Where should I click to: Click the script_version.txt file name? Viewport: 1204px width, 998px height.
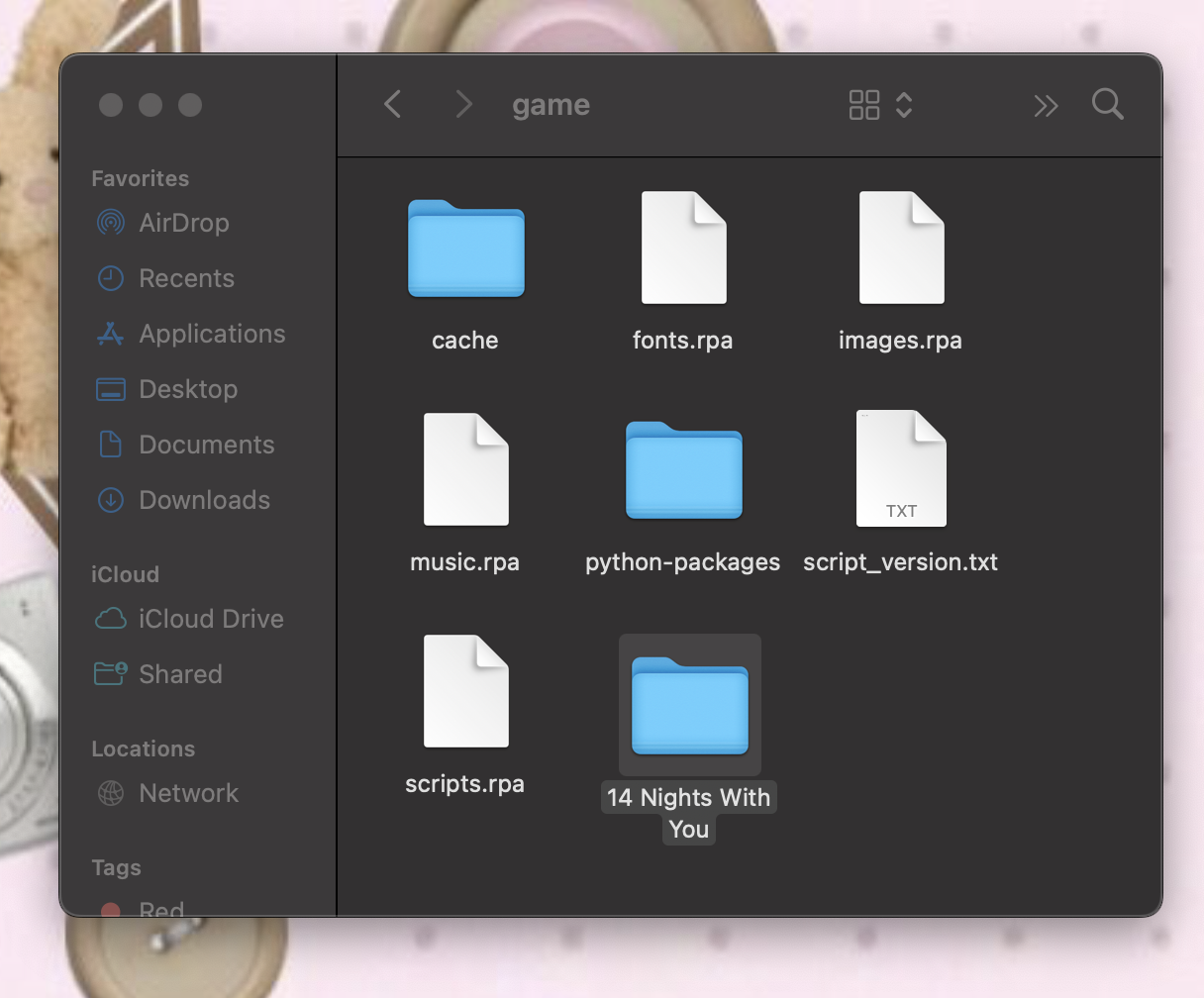point(901,562)
